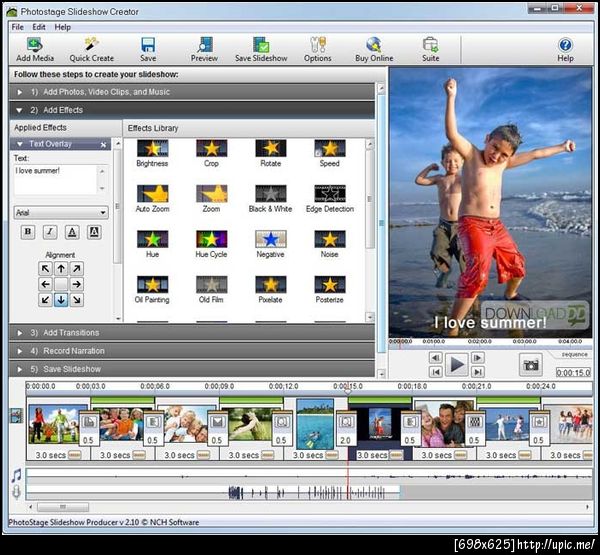Select the Brightness effect
The width and height of the screenshot is (600, 555).
coord(152,153)
